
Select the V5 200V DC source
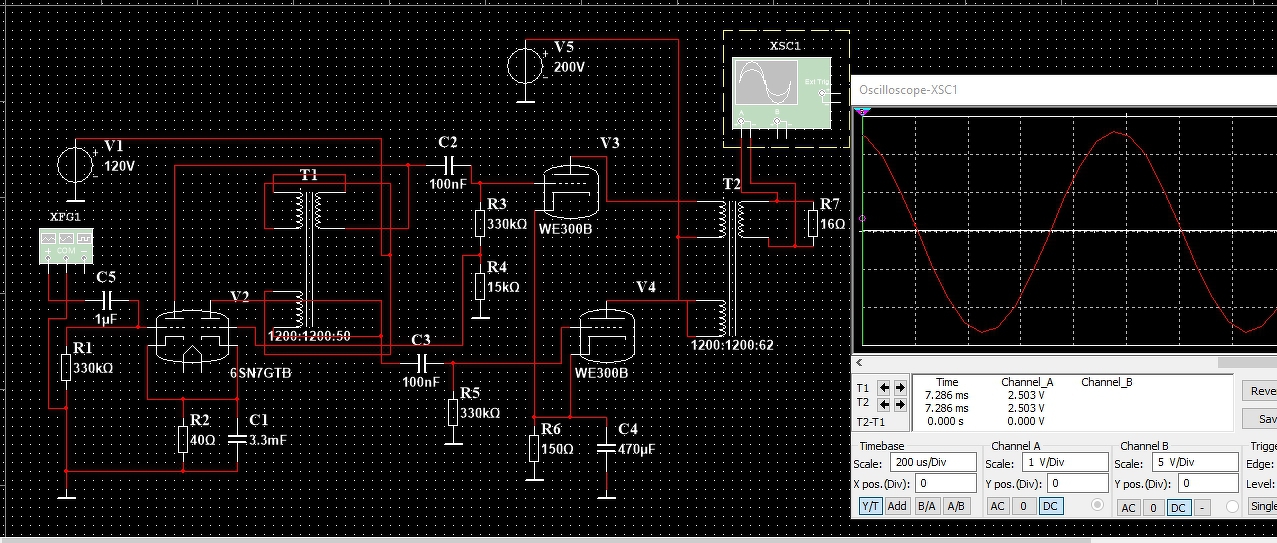(x=526, y=68)
